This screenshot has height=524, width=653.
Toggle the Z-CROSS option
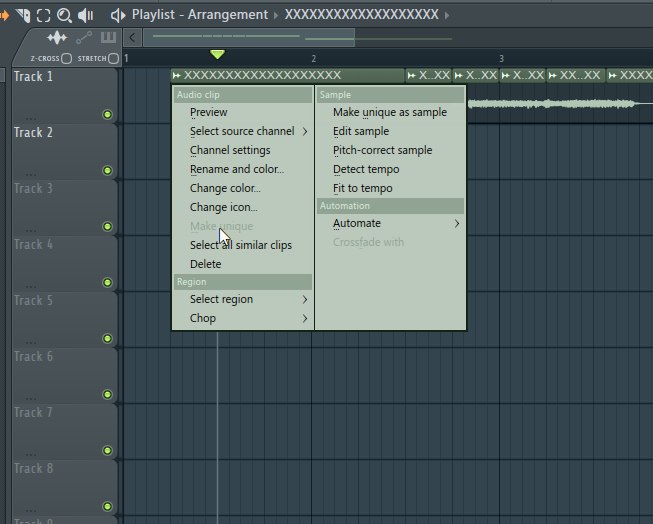click(x=67, y=58)
